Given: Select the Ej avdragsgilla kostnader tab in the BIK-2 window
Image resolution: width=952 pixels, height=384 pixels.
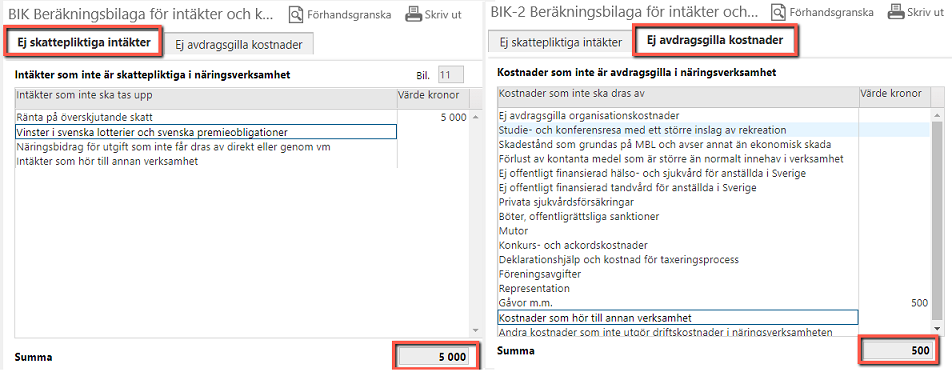Looking at the screenshot, I should [715, 41].
